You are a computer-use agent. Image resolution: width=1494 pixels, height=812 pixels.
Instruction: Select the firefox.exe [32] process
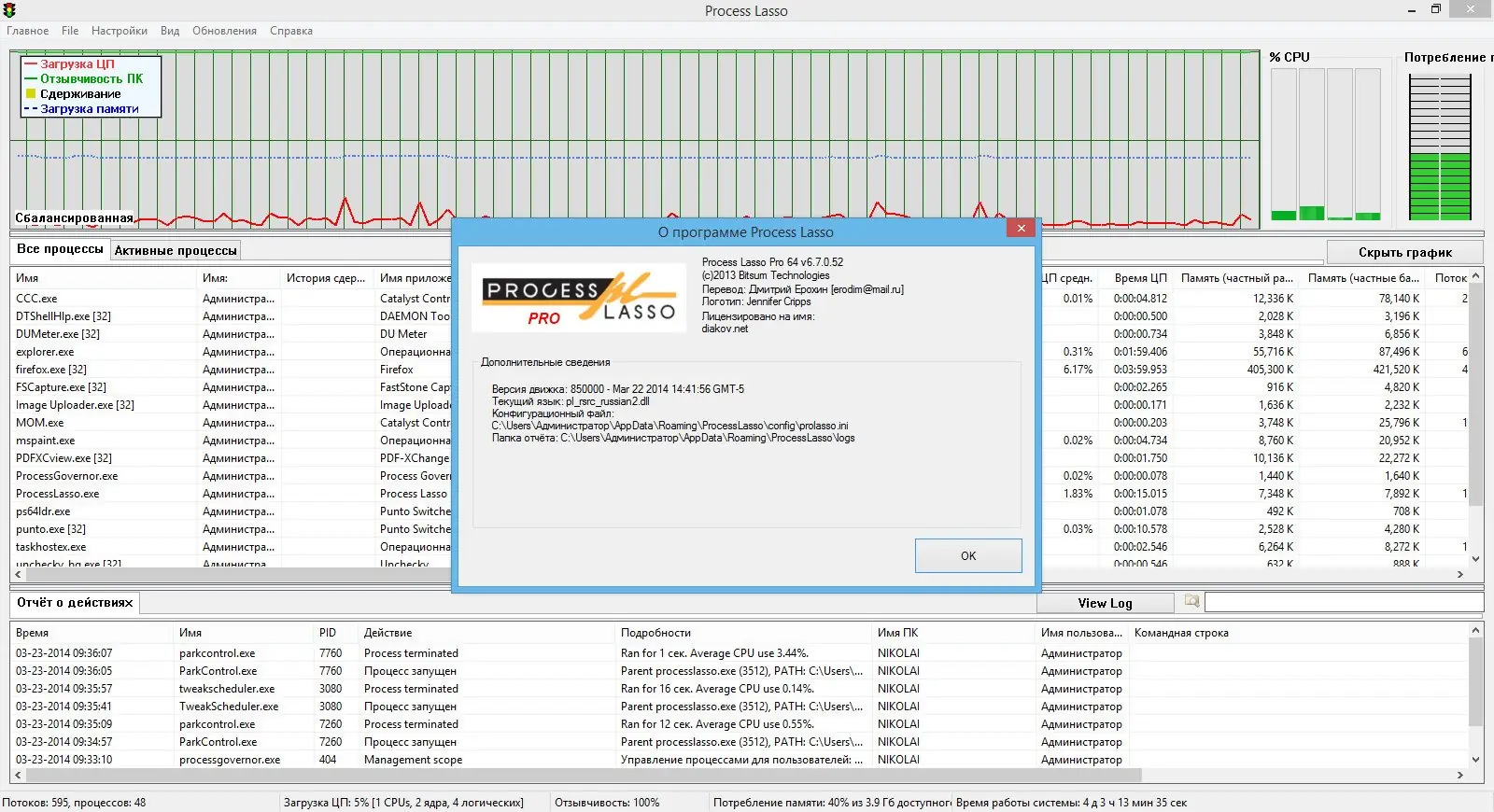pyautogui.click(x=51, y=370)
